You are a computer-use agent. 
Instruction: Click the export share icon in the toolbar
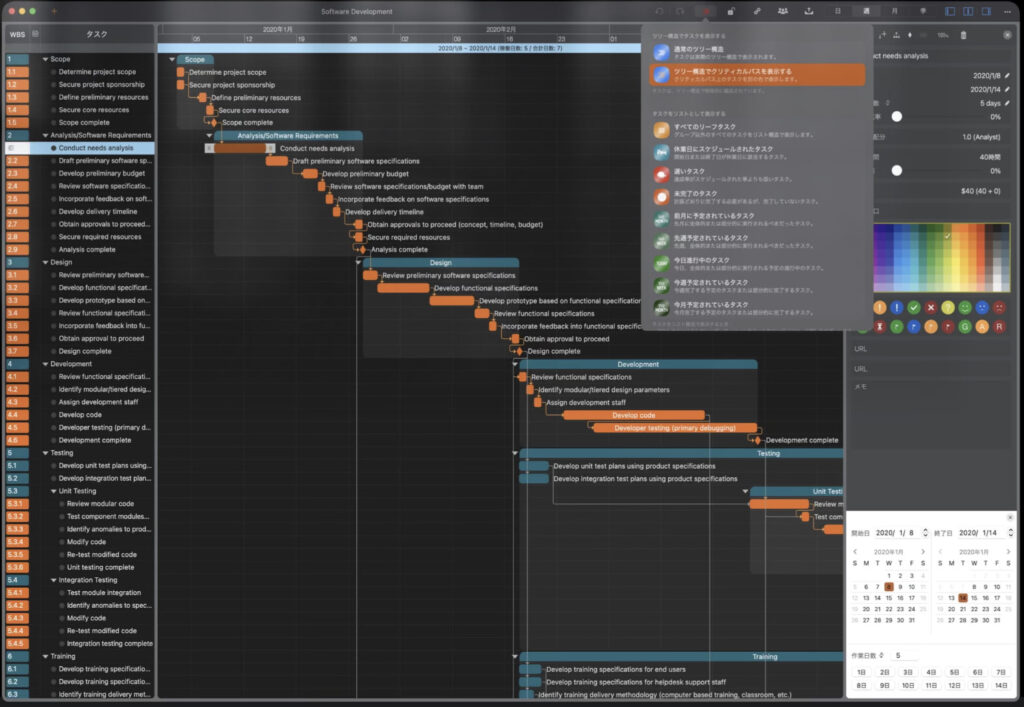coord(808,11)
